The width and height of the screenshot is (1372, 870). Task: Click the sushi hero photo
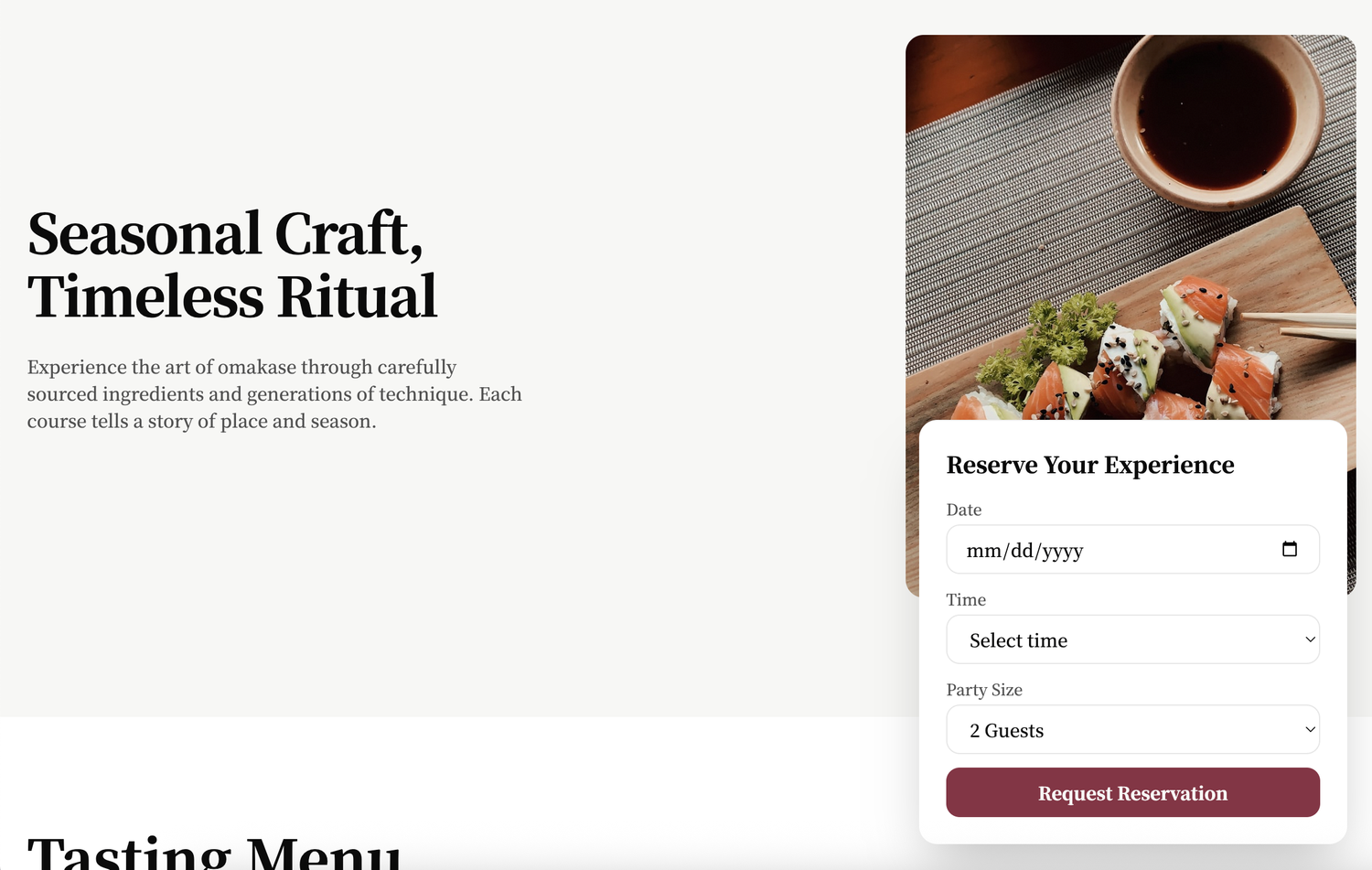tap(1131, 227)
